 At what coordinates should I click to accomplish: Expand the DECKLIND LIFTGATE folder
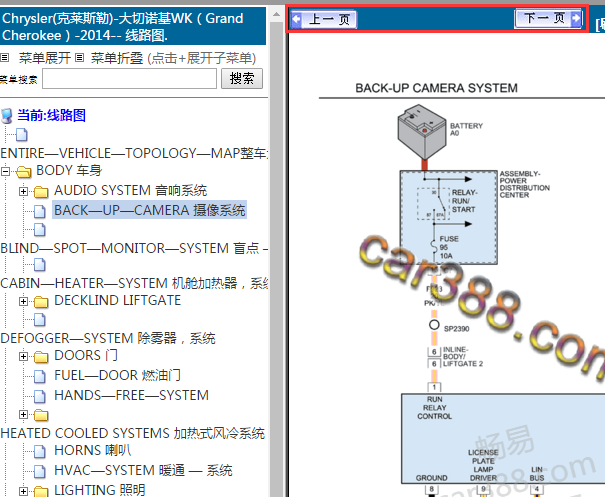[x=23, y=301]
